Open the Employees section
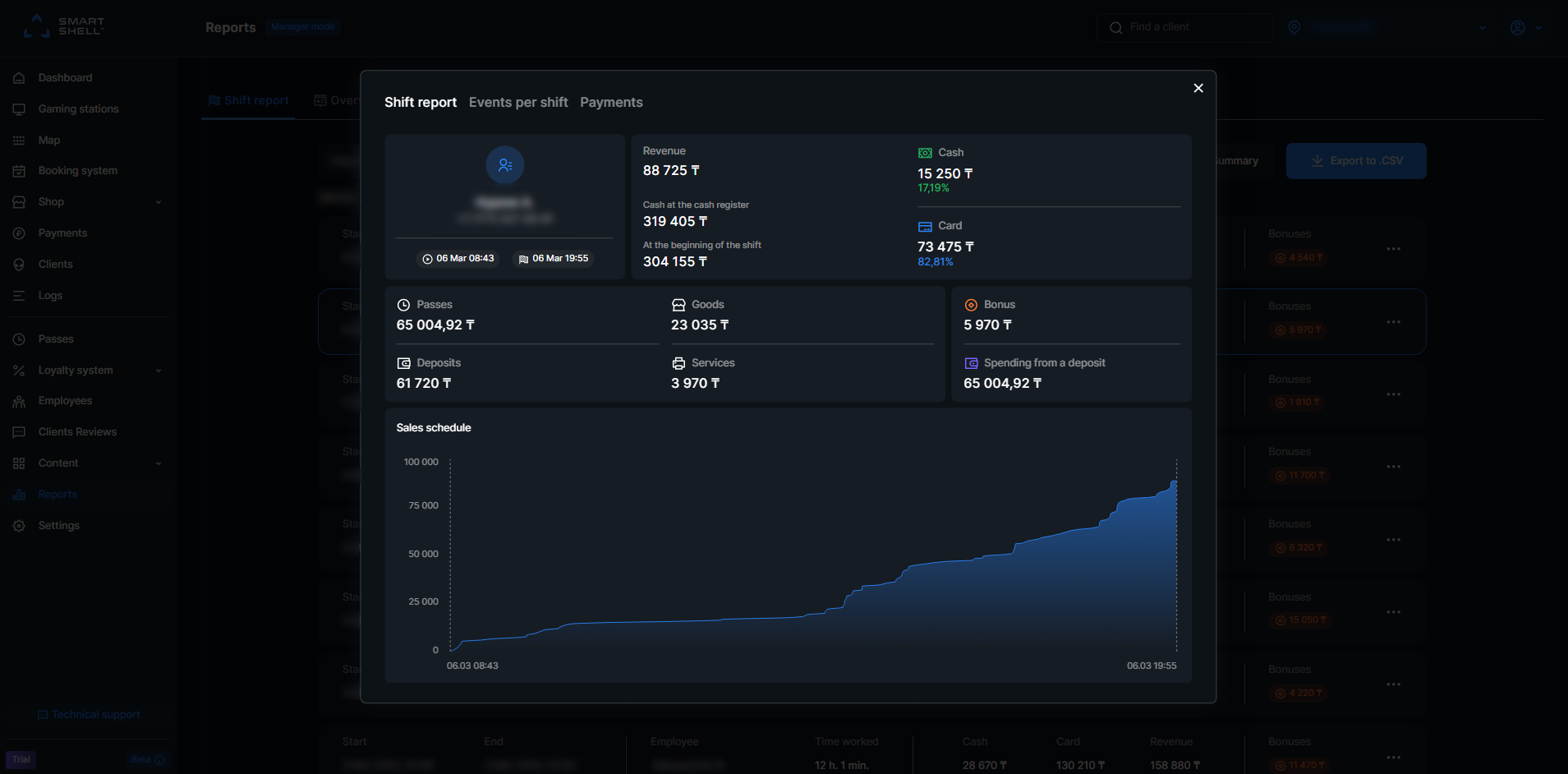Image resolution: width=1568 pixels, height=774 pixels. (x=65, y=400)
